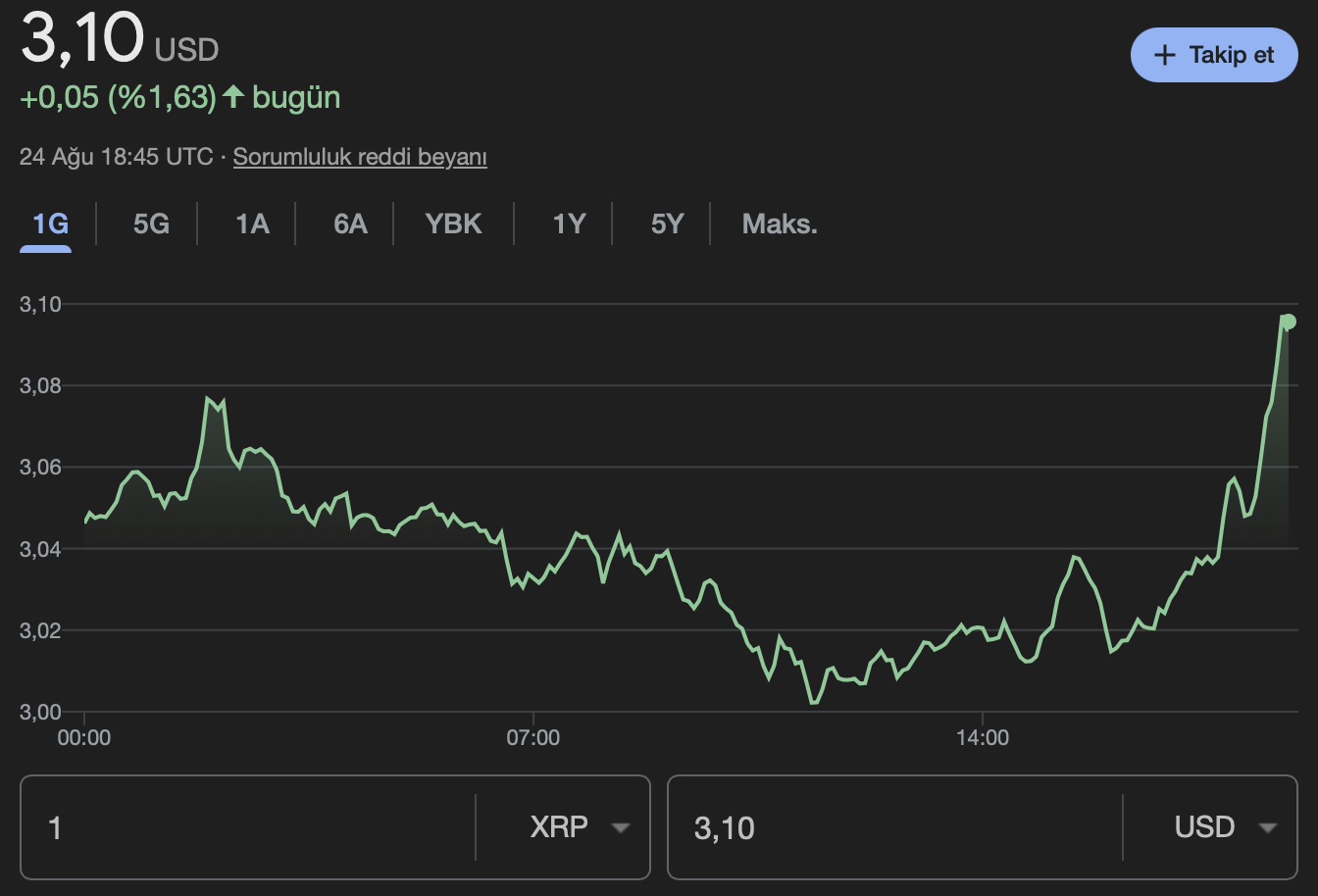
Task: Click the +0,05 (%1,63) change text
Action: (118, 97)
